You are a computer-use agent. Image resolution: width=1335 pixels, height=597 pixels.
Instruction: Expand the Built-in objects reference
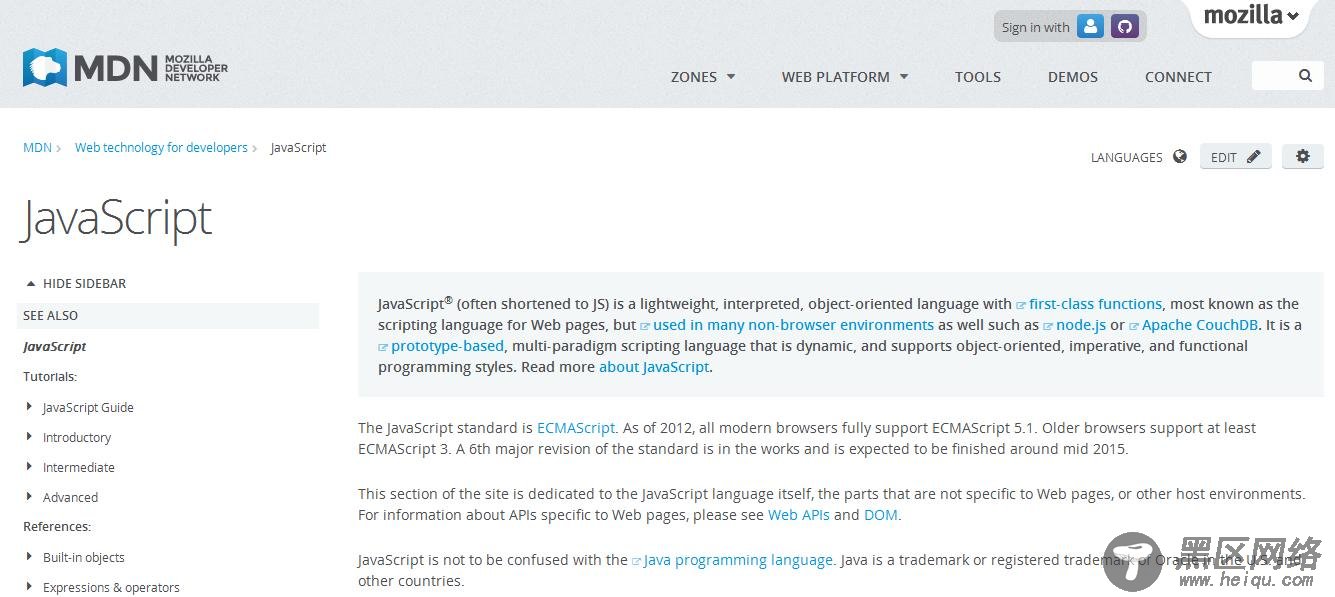pyautogui.click(x=76, y=557)
